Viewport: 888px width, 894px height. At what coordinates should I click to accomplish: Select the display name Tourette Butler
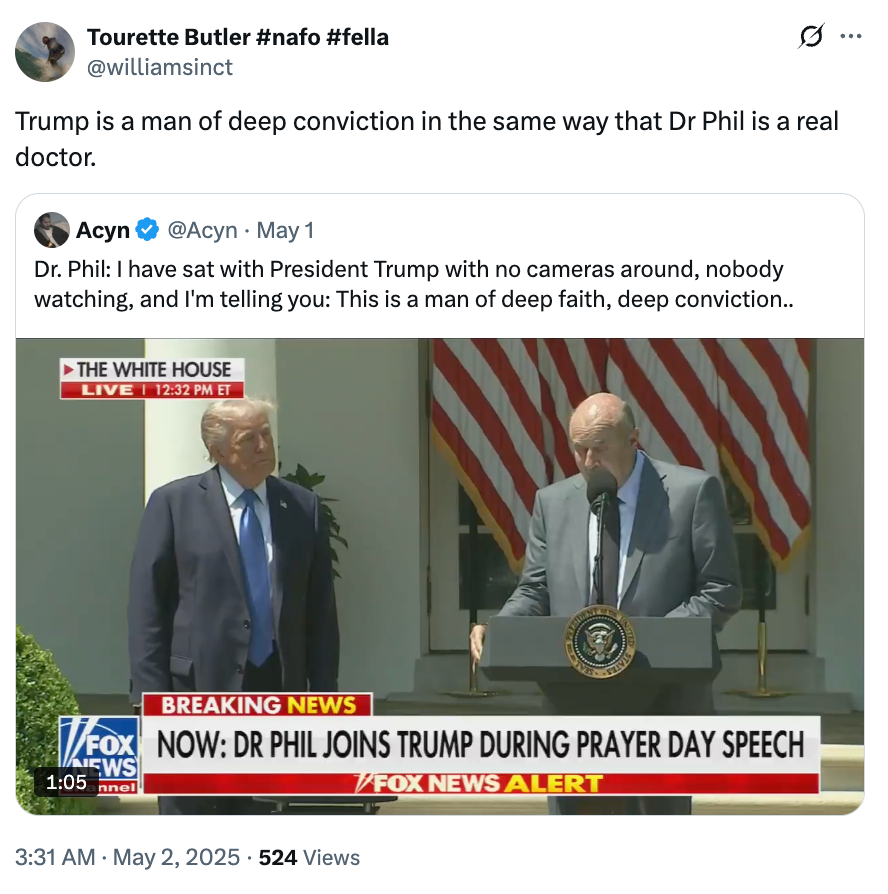[x=238, y=37]
